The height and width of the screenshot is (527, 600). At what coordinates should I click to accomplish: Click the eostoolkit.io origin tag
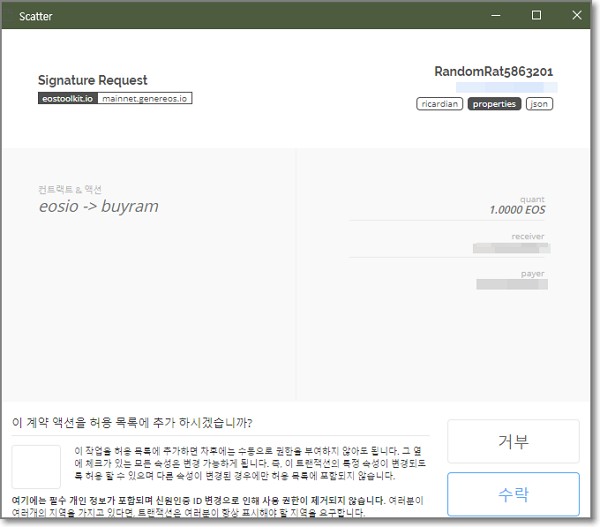pyautogui.click(x=67, y=99)
